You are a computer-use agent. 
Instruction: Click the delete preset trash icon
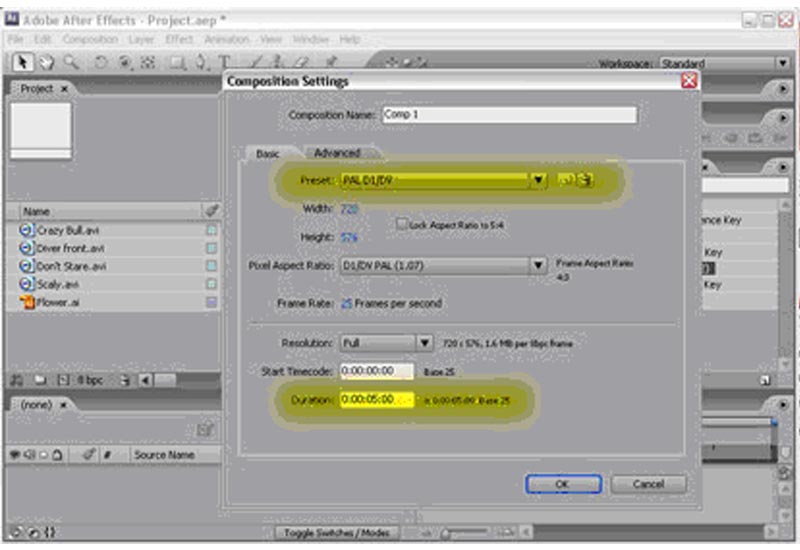[x=586, y=180]
